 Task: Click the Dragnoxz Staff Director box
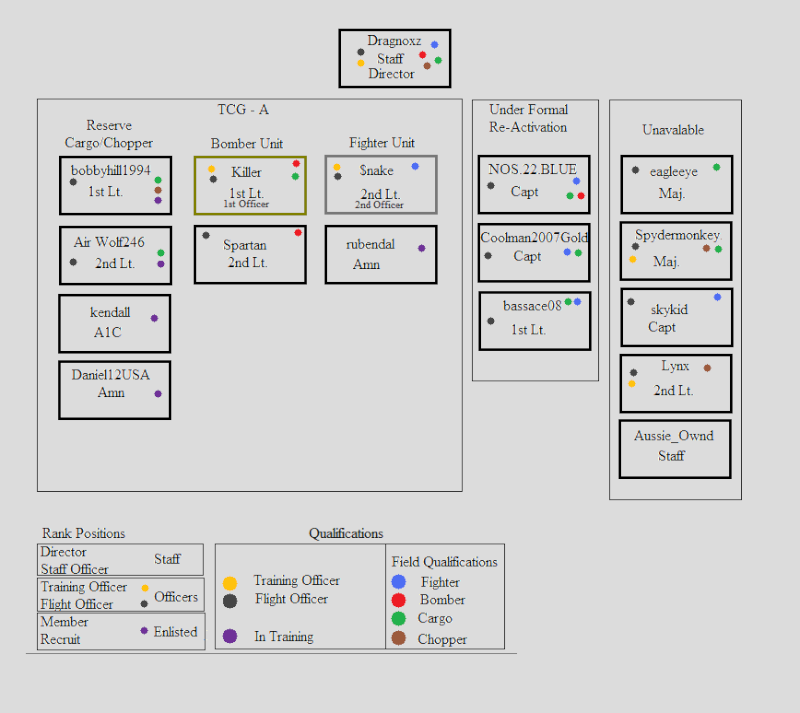pos(395,58)
